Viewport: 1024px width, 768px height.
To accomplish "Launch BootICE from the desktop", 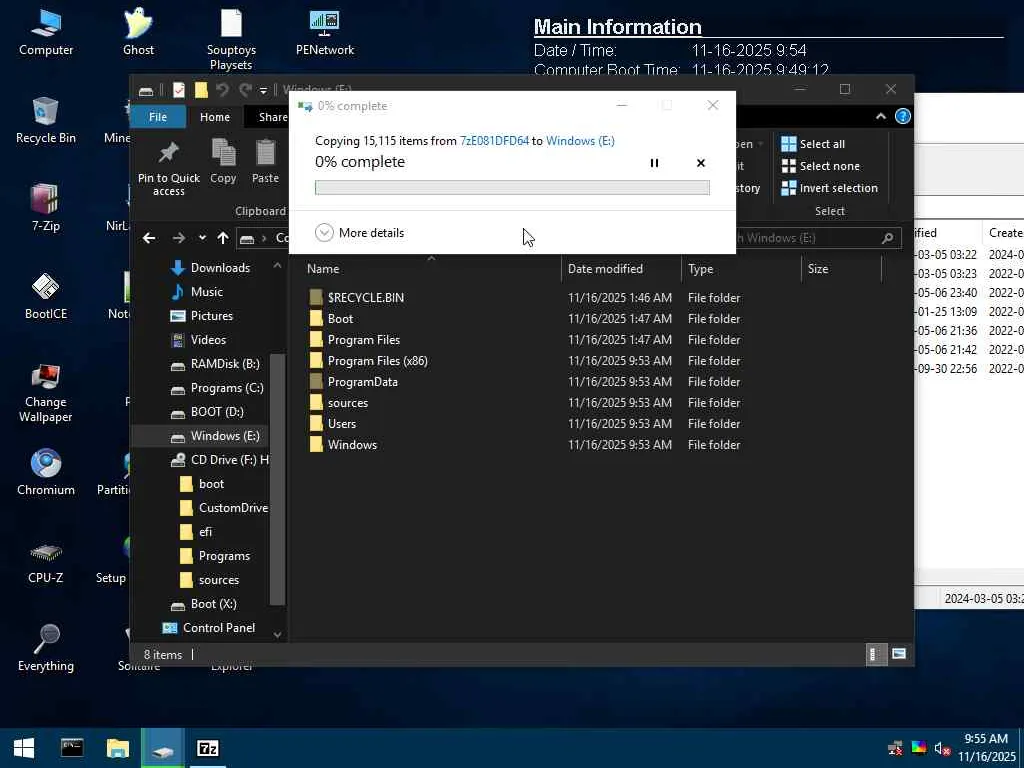I will click(x=46, y=297).
